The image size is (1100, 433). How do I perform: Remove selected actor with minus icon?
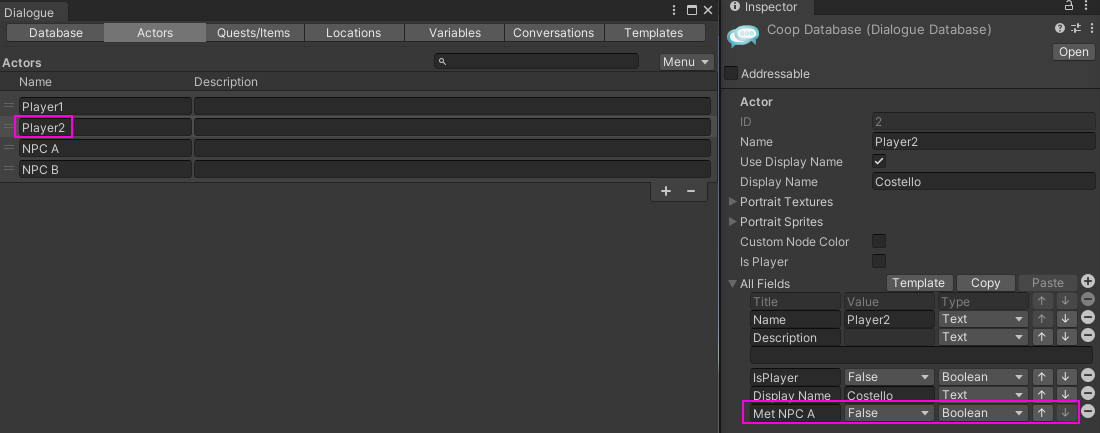point(690,191)
